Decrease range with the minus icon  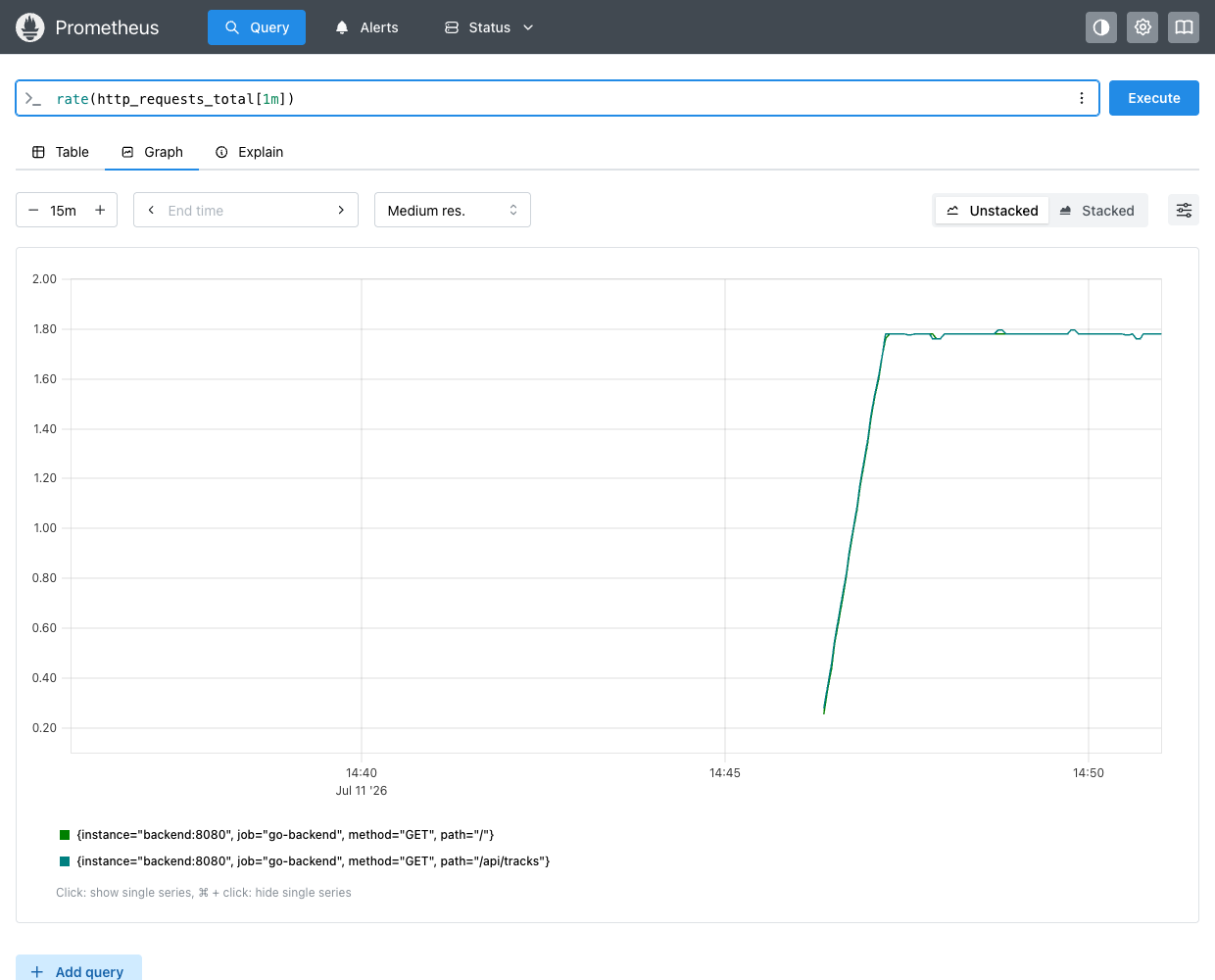33,210
